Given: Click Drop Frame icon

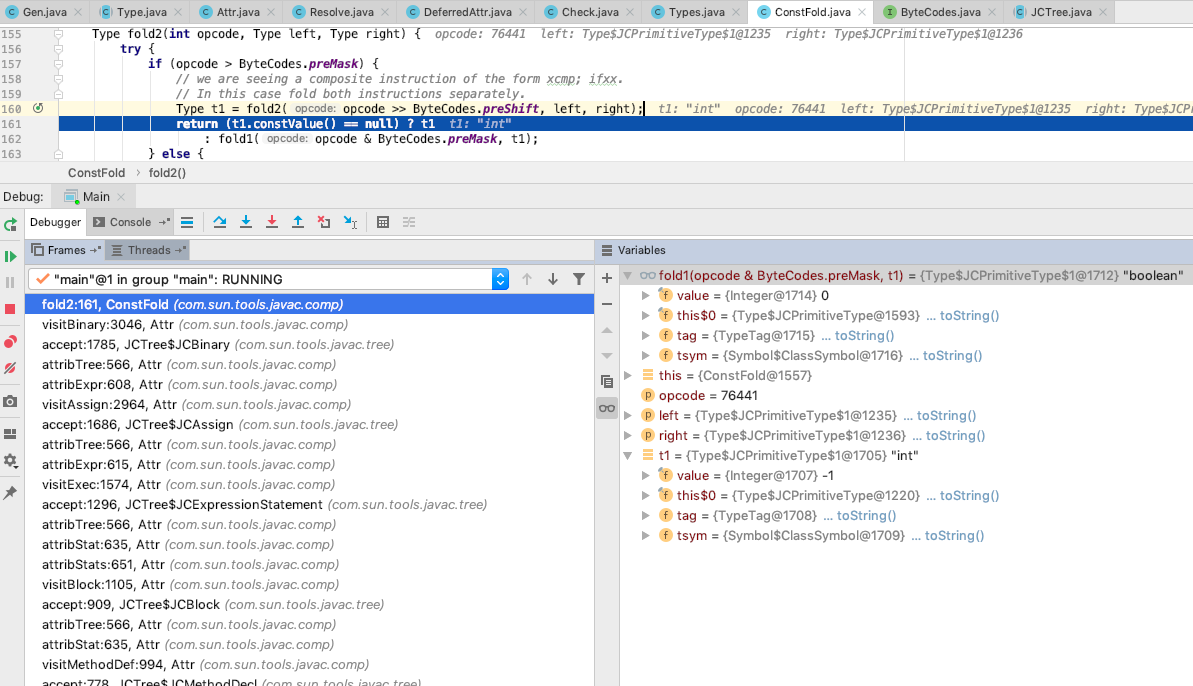Looking at the screenshot, I should click(x=324, y=222).
